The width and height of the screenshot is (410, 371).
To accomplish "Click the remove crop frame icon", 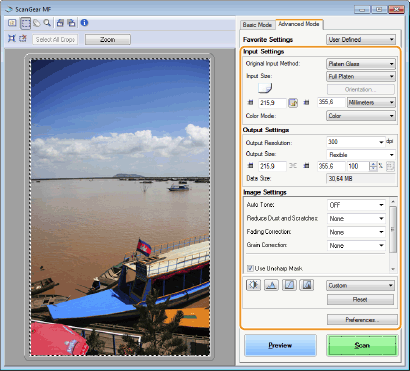I will point(23,39).
